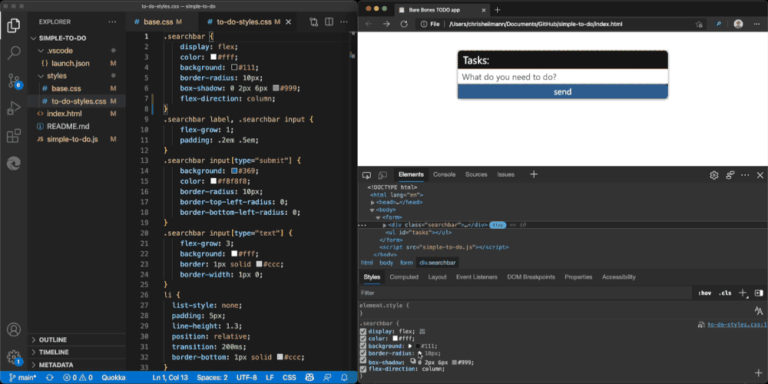Click the sync changes icon in the status bar
The width and height of the screenshot is (768, 384).
coord(49,378)
